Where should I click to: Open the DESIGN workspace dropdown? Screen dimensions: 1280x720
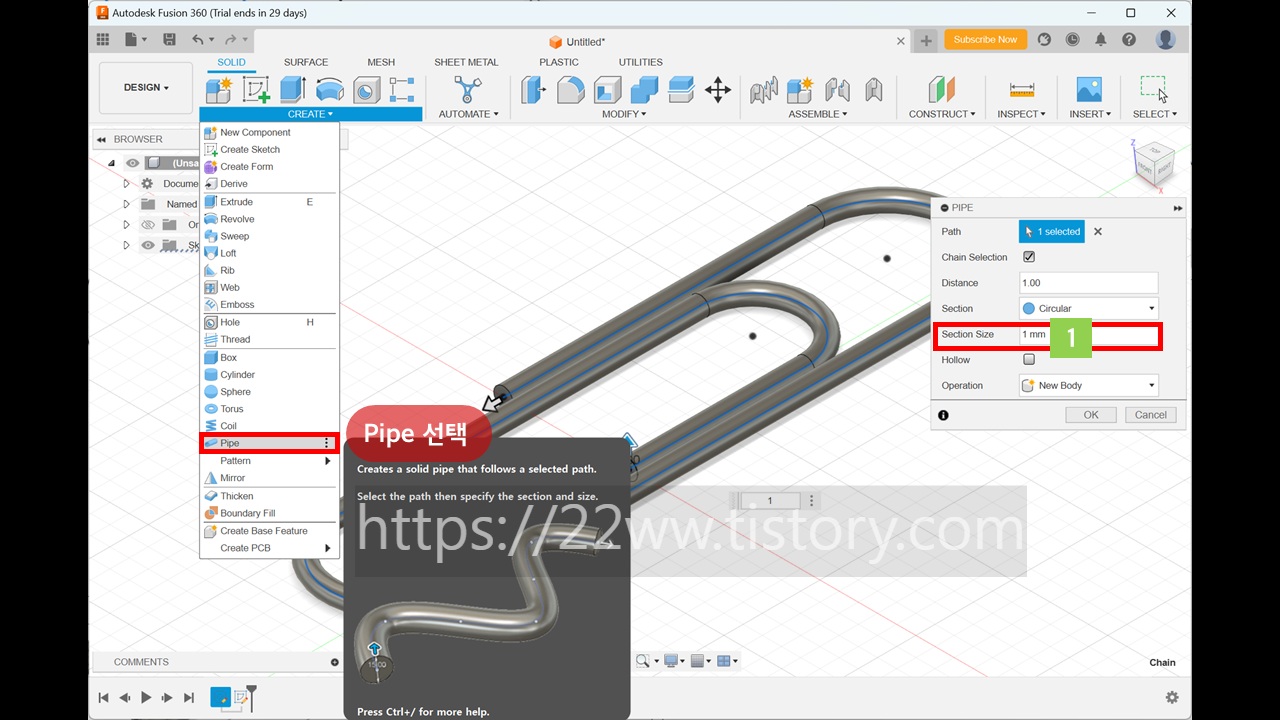click(146, 88)
